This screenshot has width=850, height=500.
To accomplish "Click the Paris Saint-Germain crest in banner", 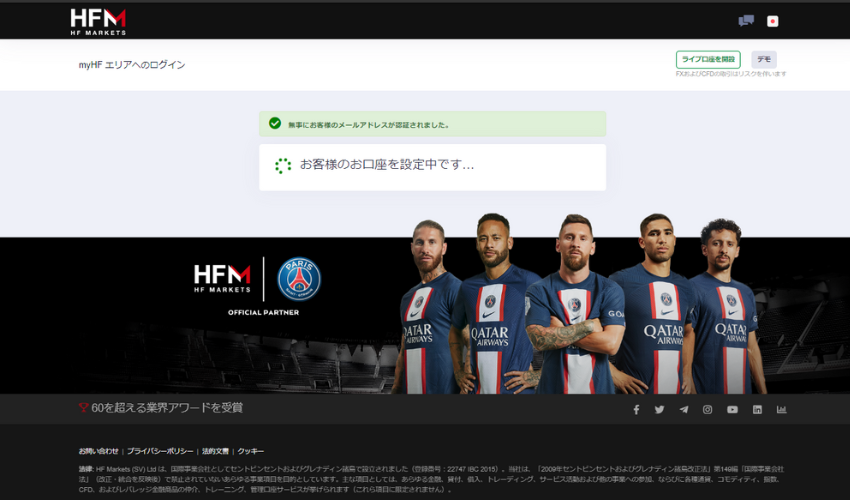I will pyautogui.click(x=299, y=279).
